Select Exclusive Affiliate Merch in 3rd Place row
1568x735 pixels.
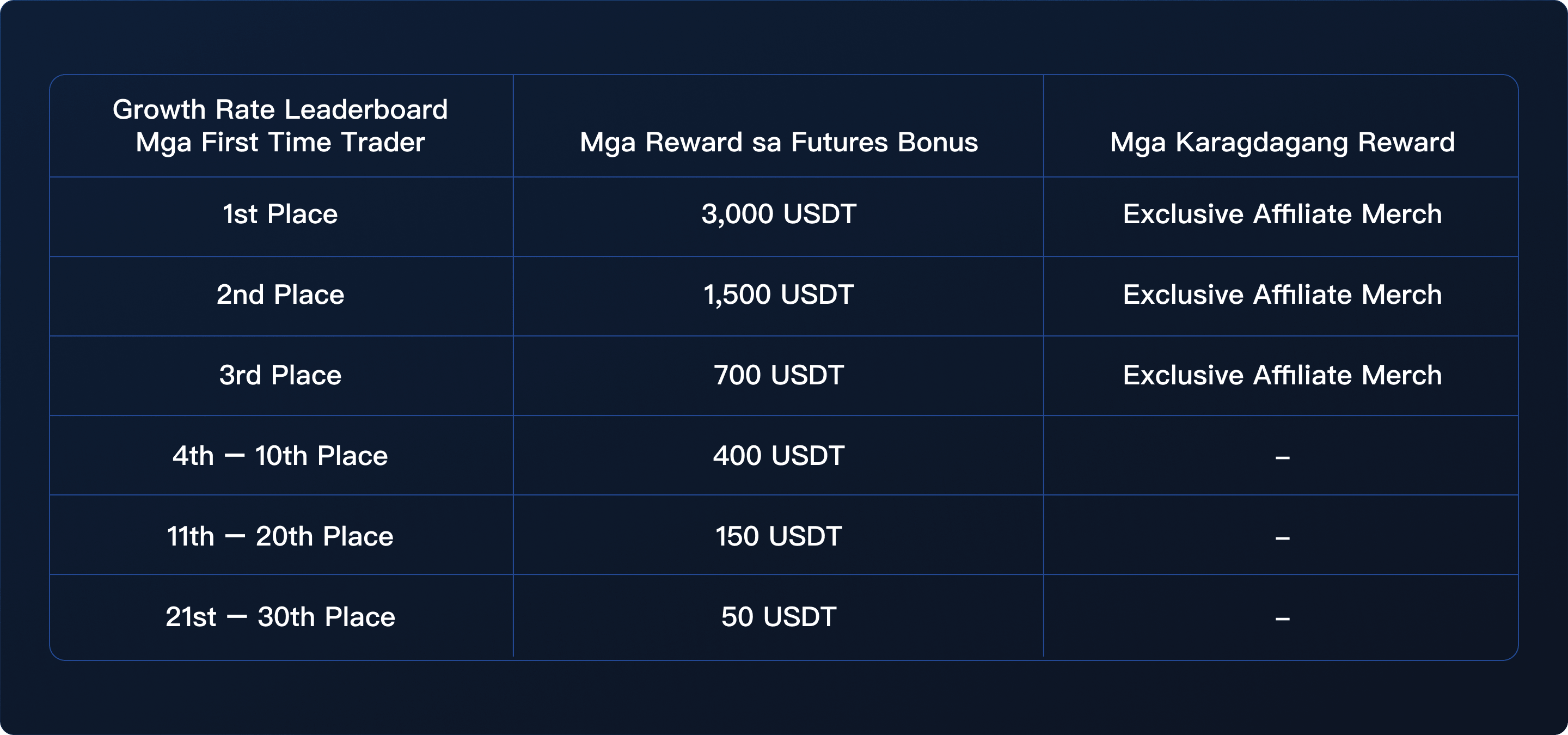[1282, 376]
